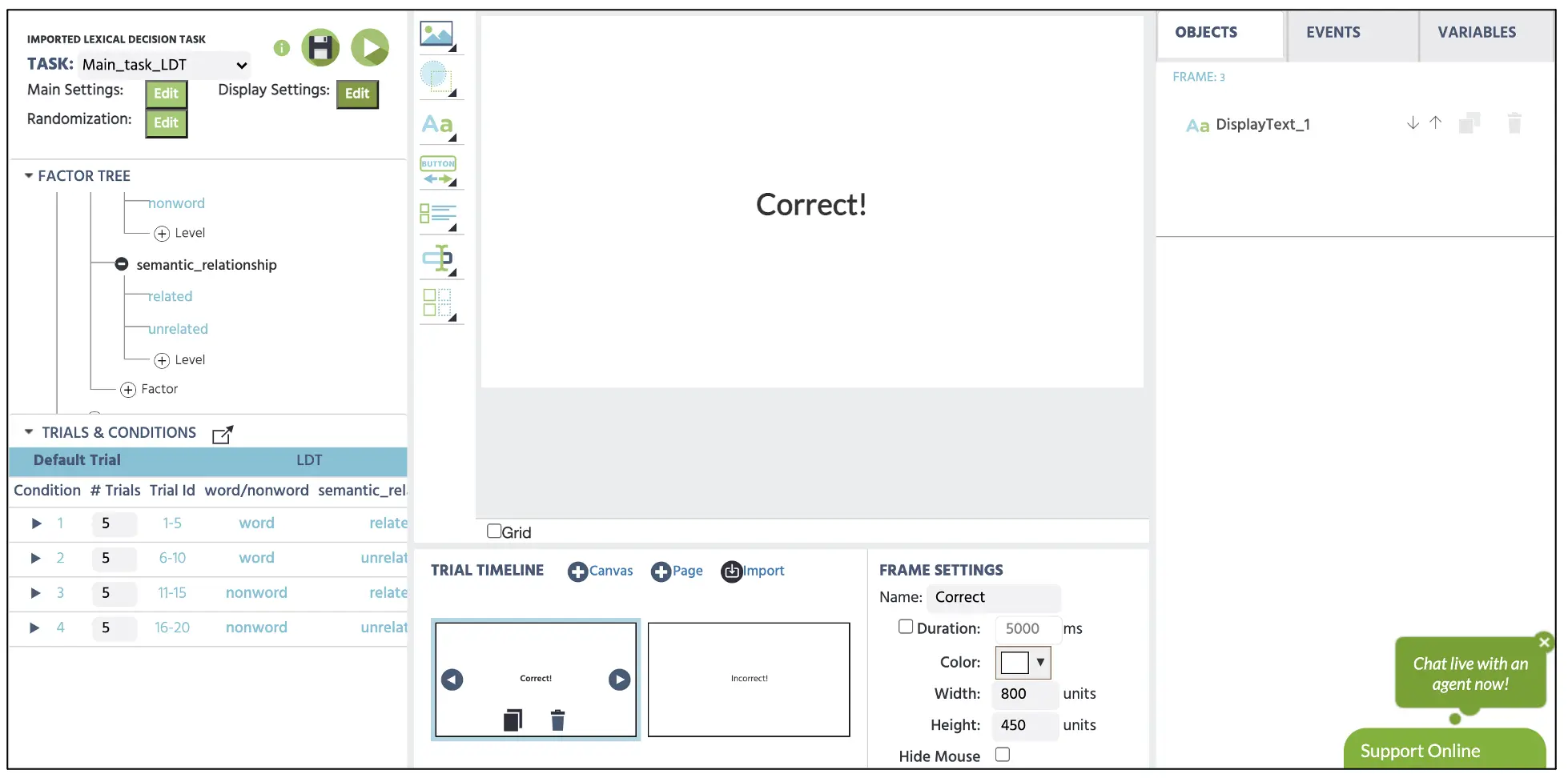Select the unrelated level in tree
Screen dimensions: 1568x778
178,329
